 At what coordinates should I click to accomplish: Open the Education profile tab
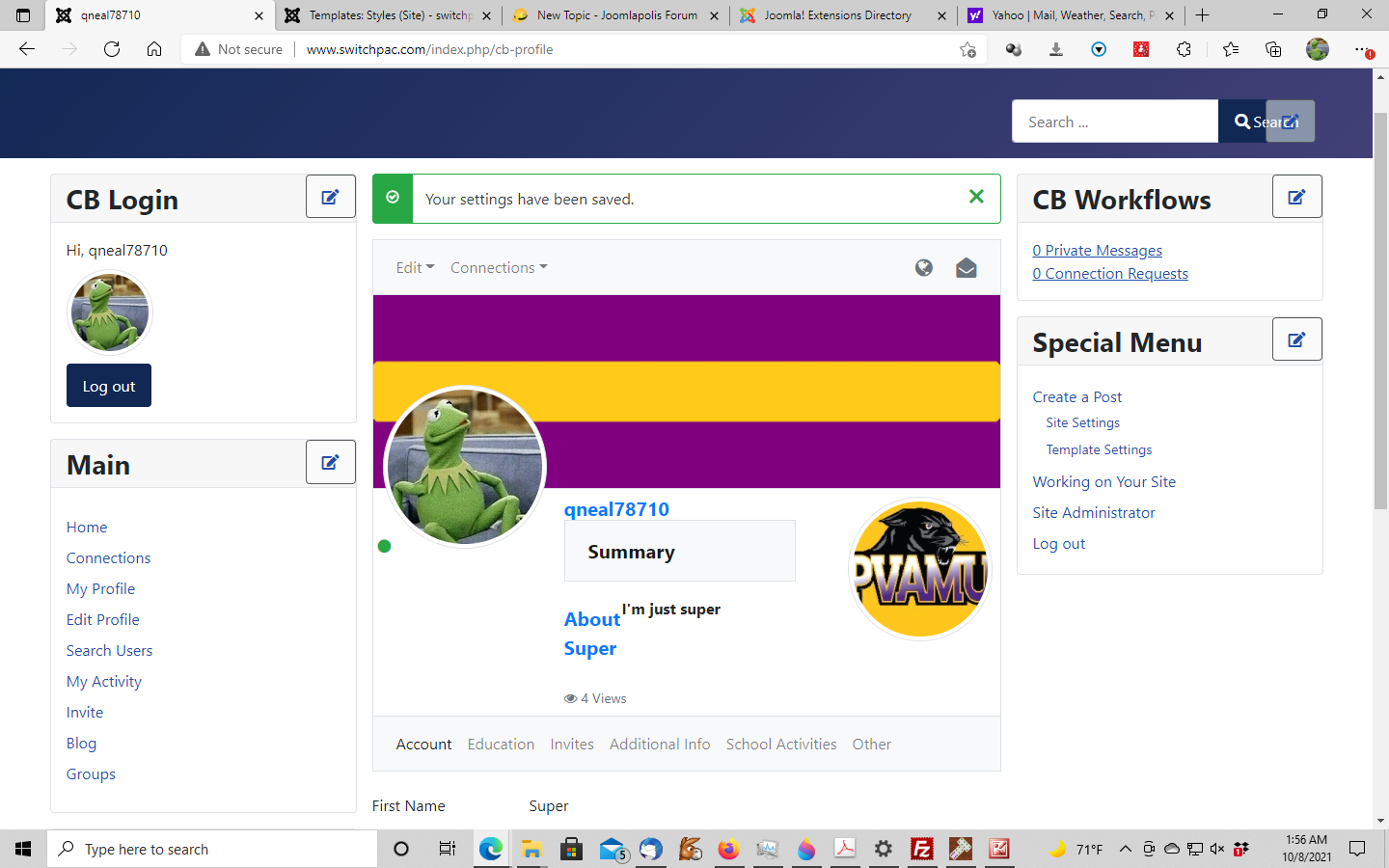pos(501,745)
